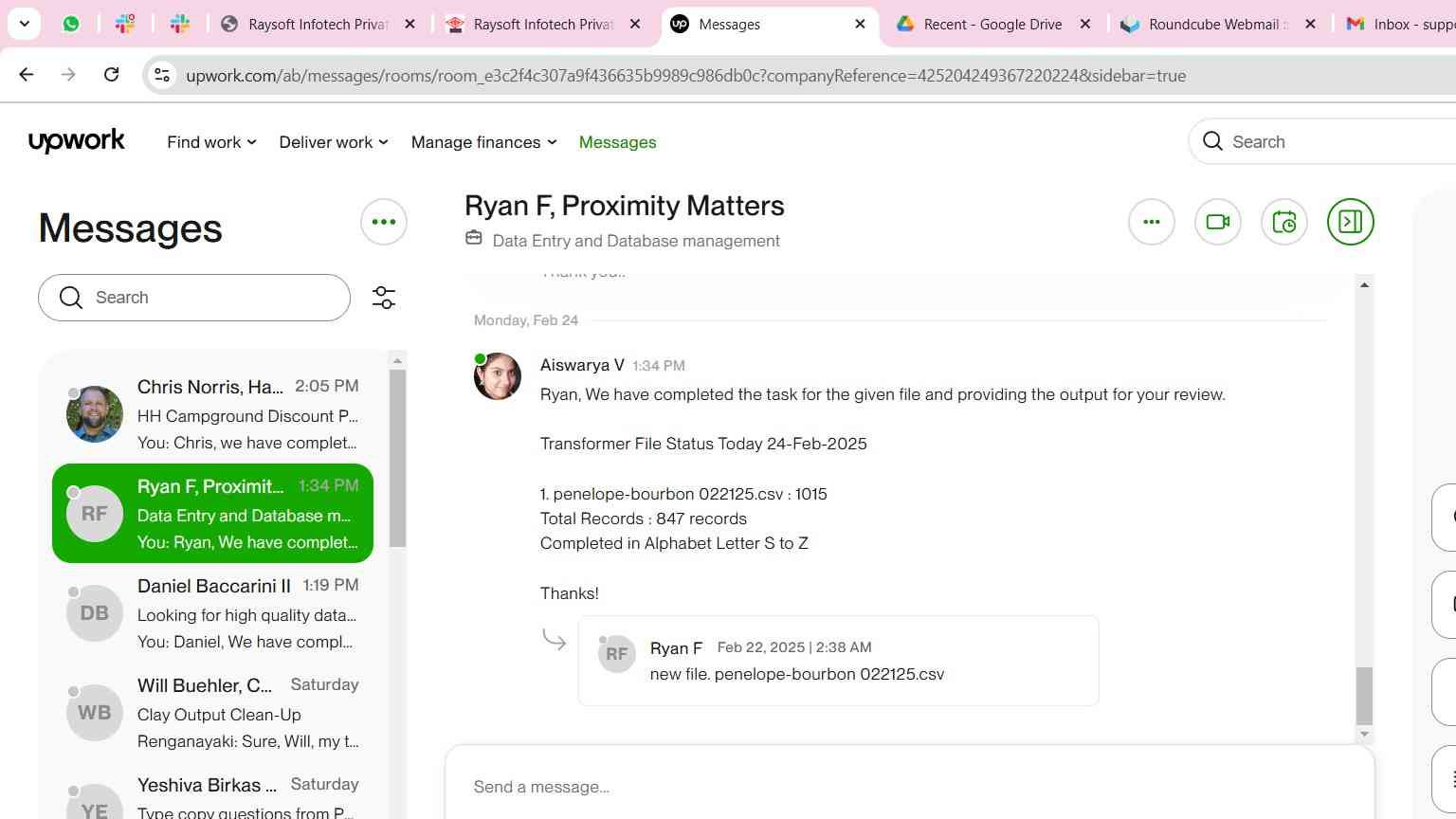Reload the current page
1456x819 pixels.
point(111,75)
